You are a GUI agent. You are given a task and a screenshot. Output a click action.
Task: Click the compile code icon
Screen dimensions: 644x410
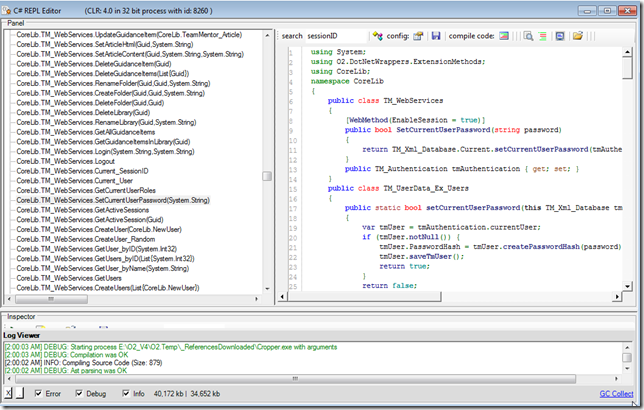504,36
